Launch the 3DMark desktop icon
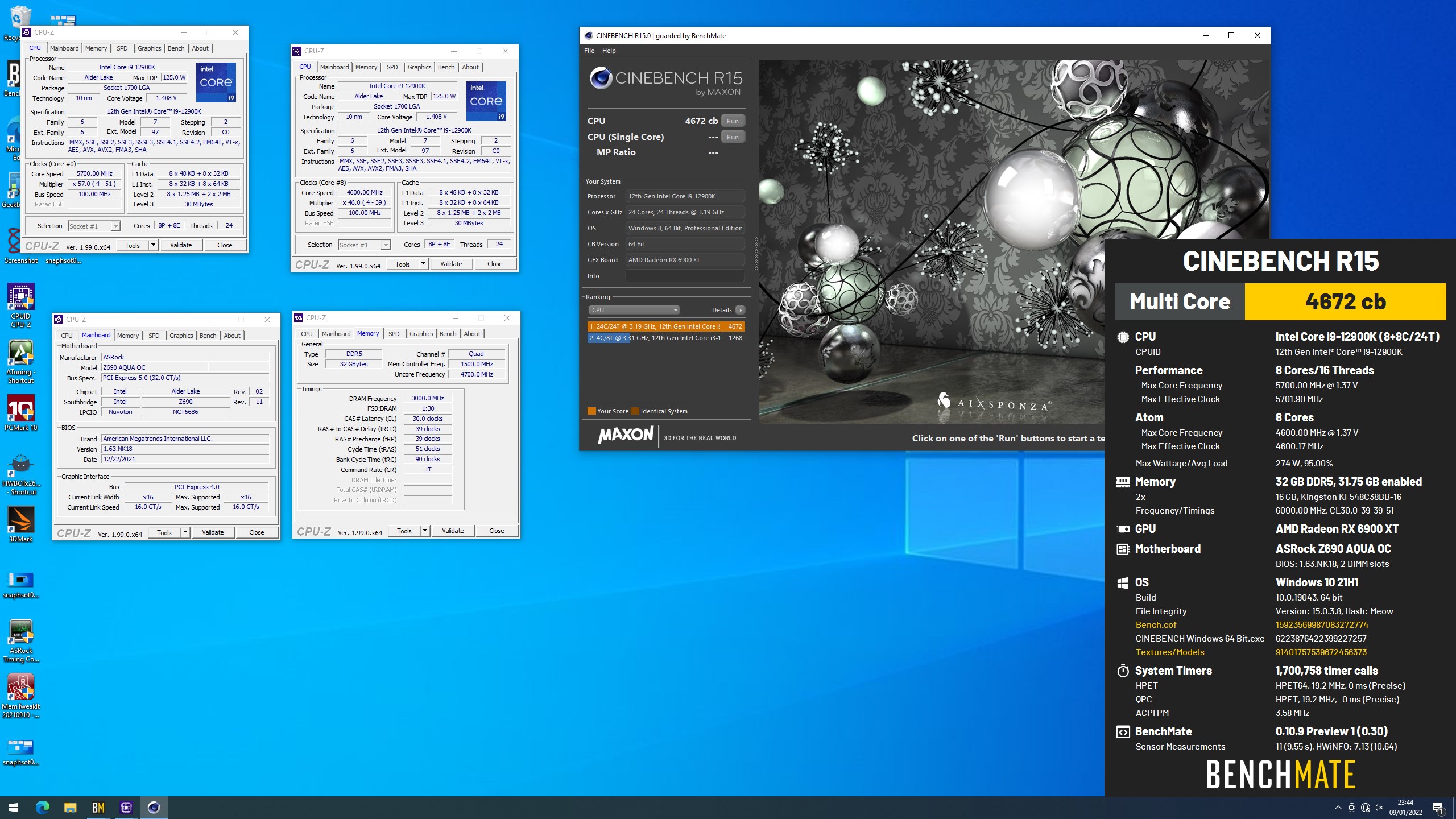Screen dimensions: 1456x819 21,524
